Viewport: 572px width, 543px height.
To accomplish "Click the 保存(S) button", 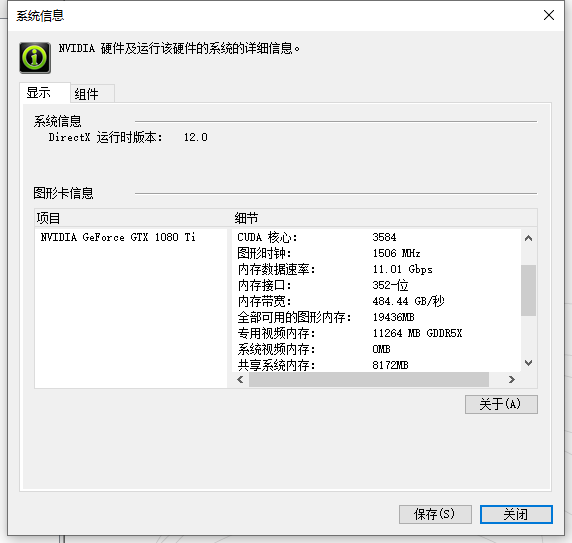I will [435, 514].
